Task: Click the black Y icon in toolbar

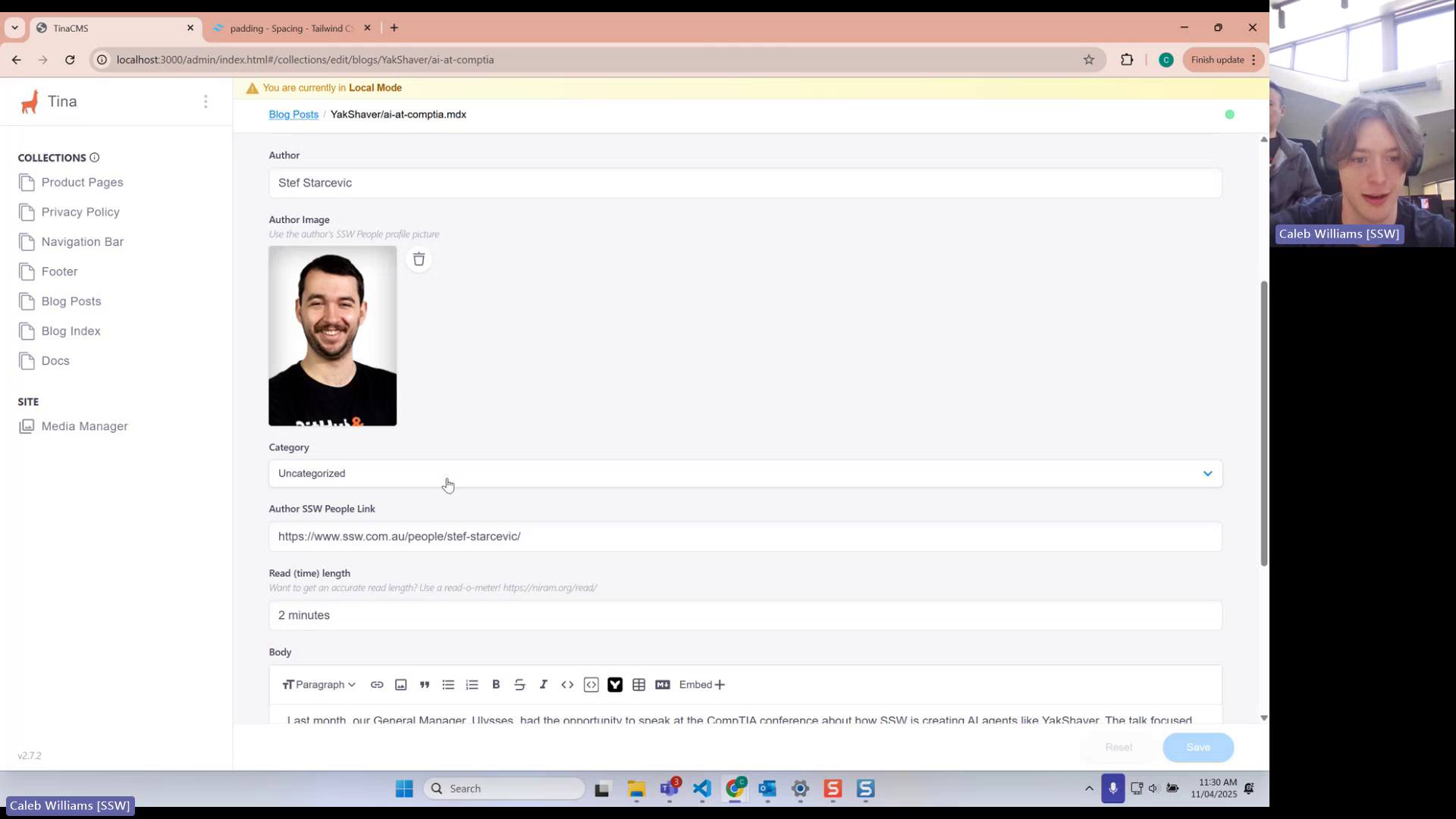Action: point(615,685)
